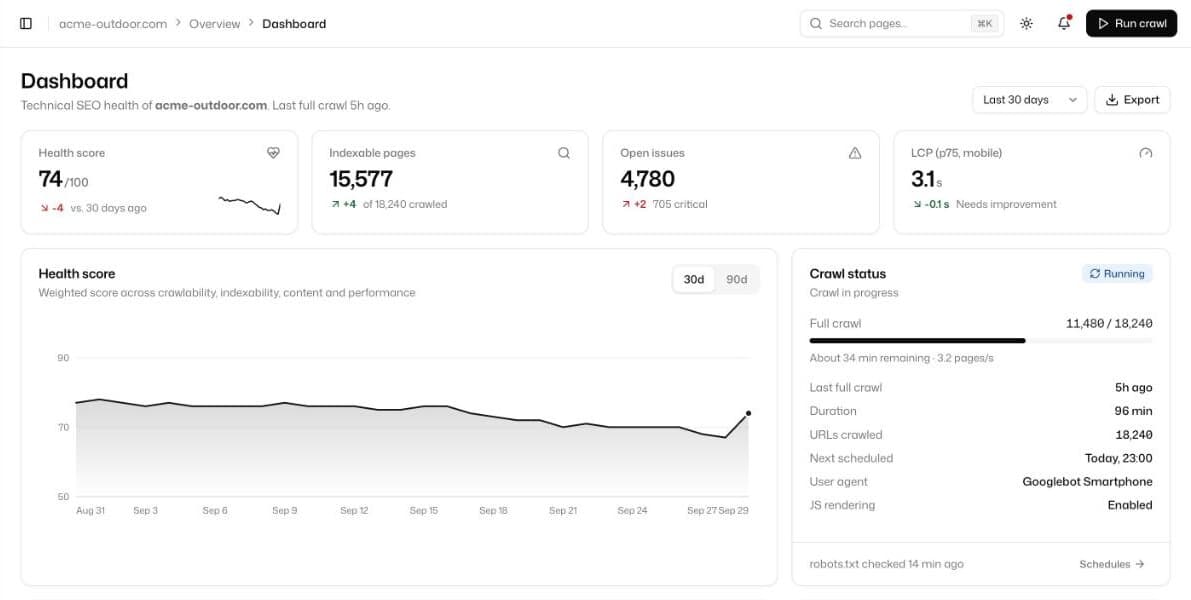Click the 'Aug 31' axis label
This screenshot has height=600, width=1191.
click(x=90, y=510)
